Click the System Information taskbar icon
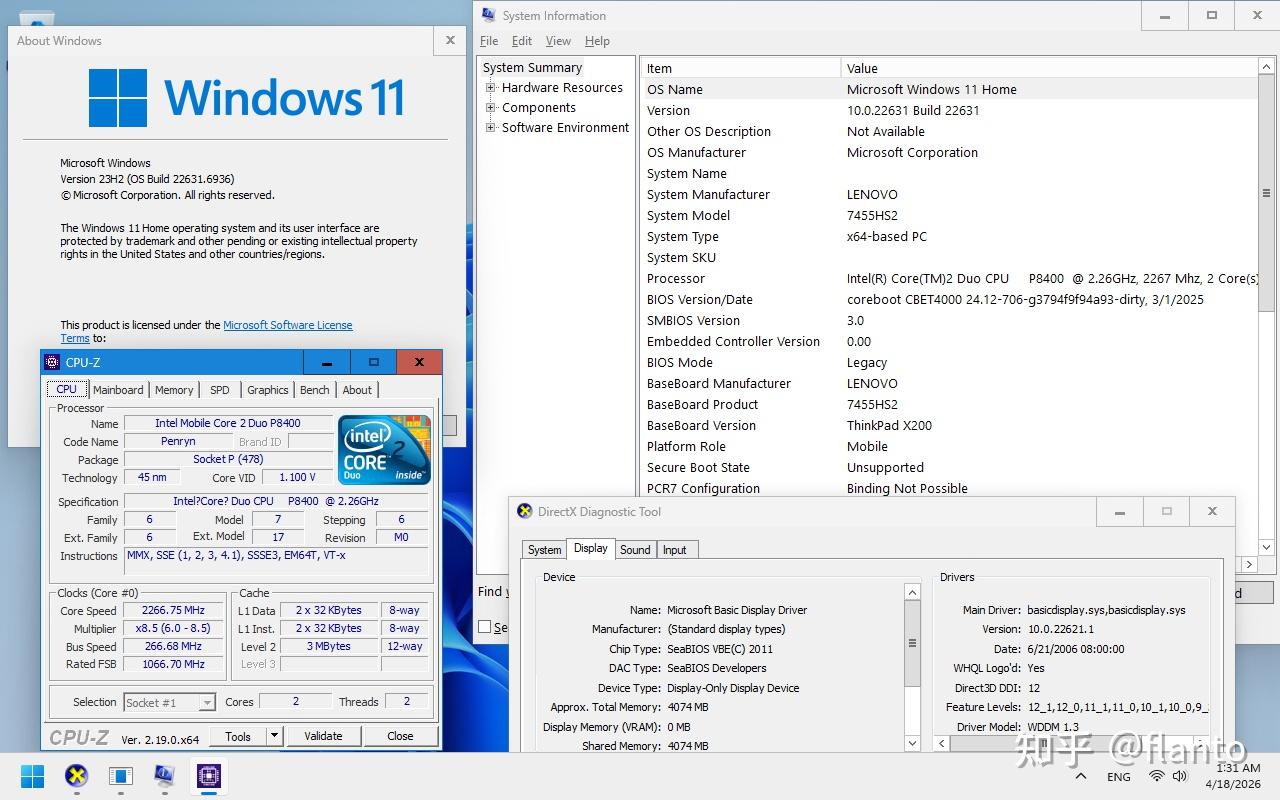1280x800 pixels. coord(164,775)
